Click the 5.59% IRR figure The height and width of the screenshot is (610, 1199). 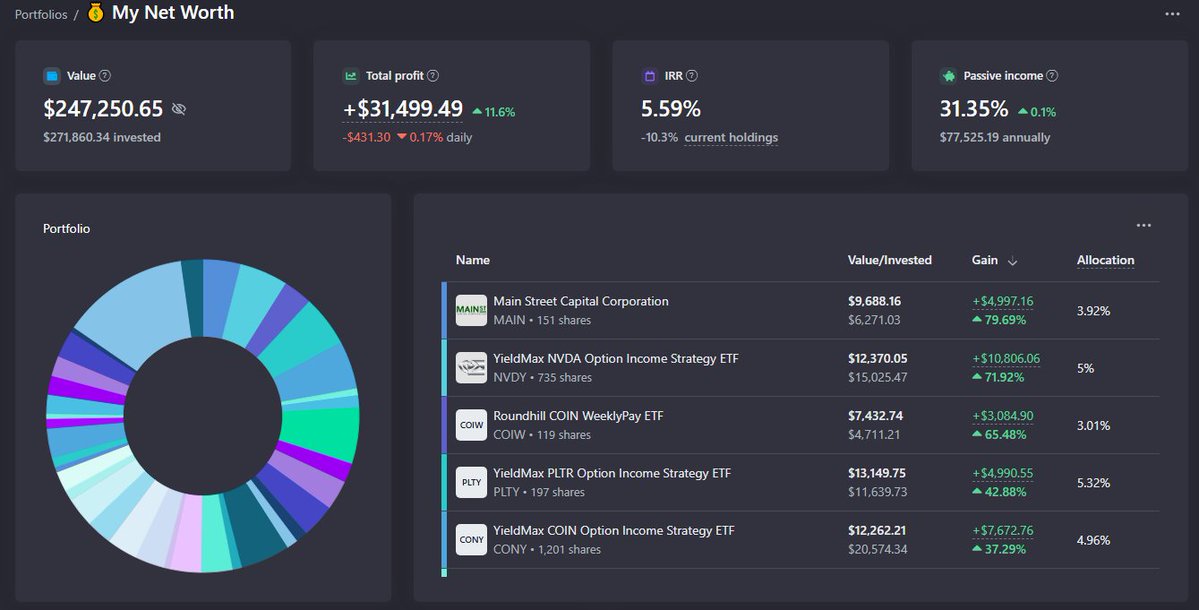671,109
